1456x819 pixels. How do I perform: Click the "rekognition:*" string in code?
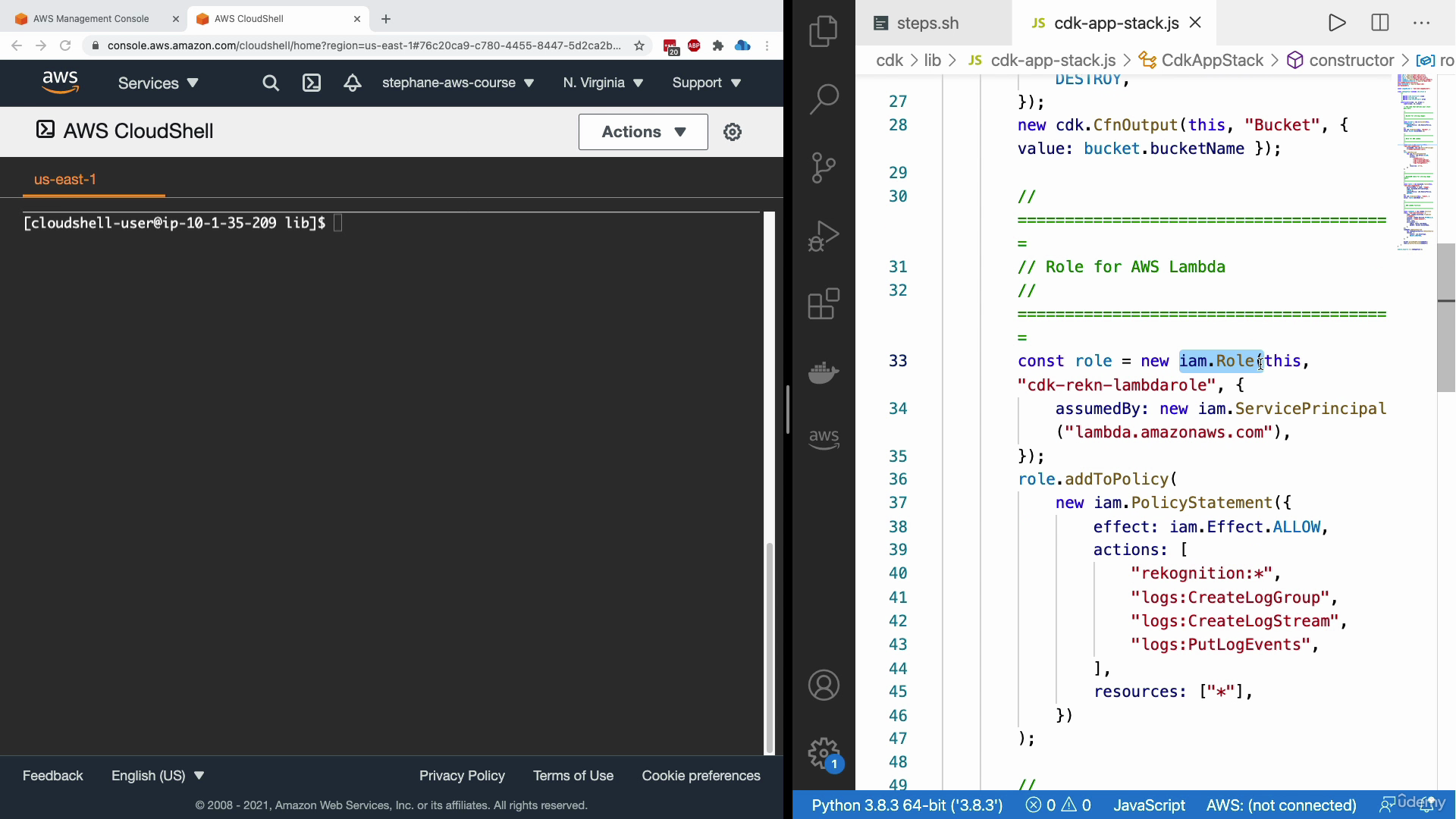point(1201,573)
